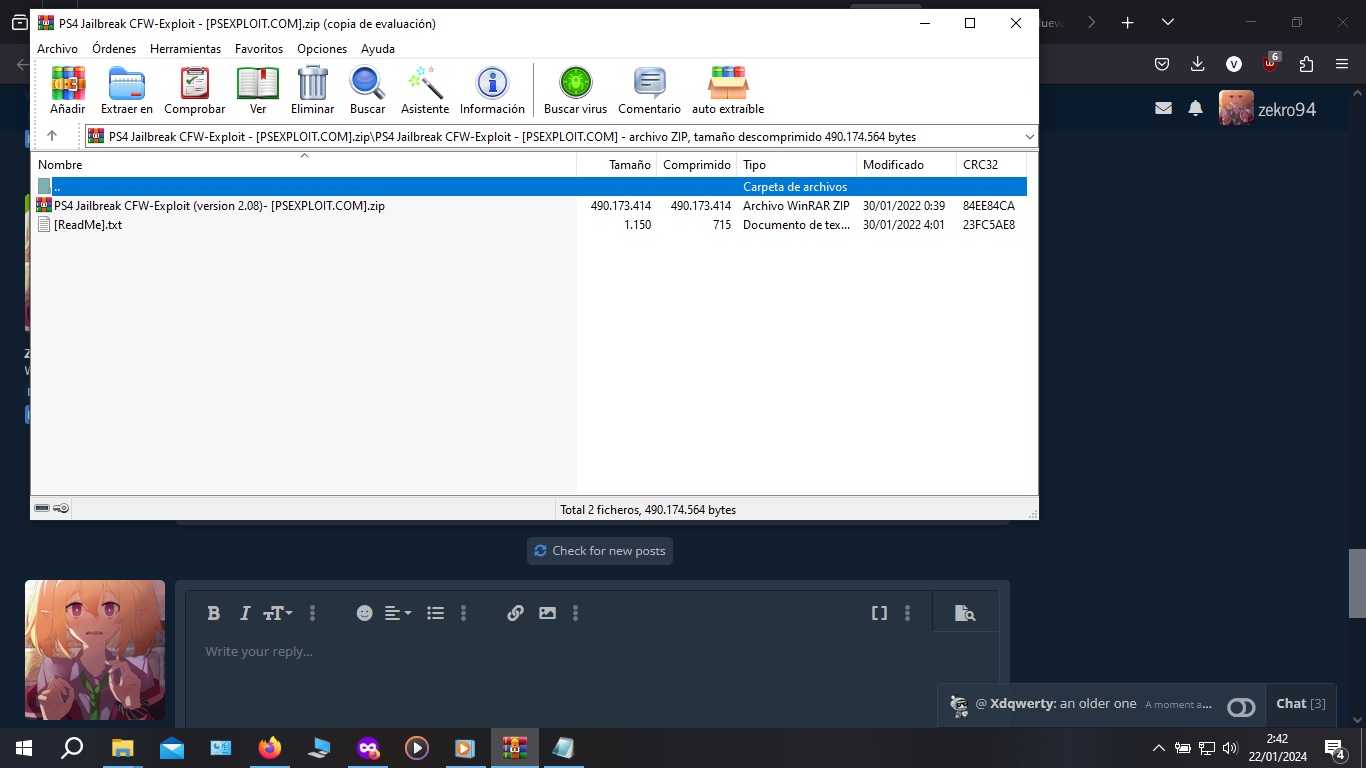This screenshot has width=1366, height=768.
Task: Open the Windows Start menu
Action: [24, 748]
